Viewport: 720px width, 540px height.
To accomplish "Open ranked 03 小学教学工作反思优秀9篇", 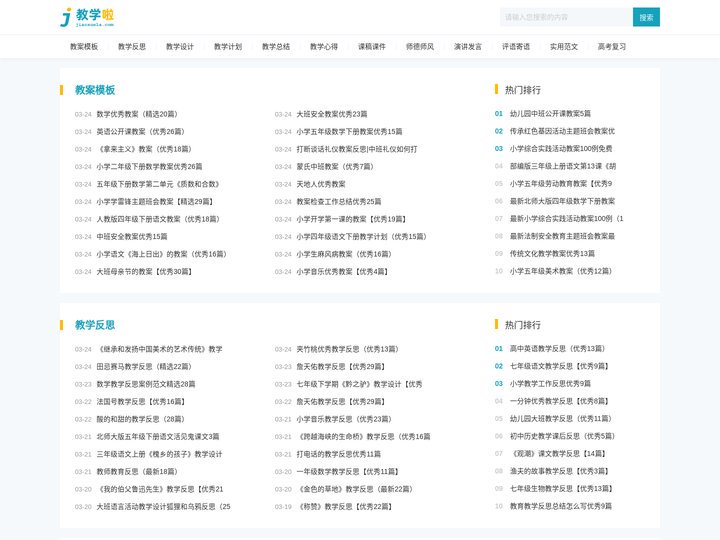I will [550, 383].
